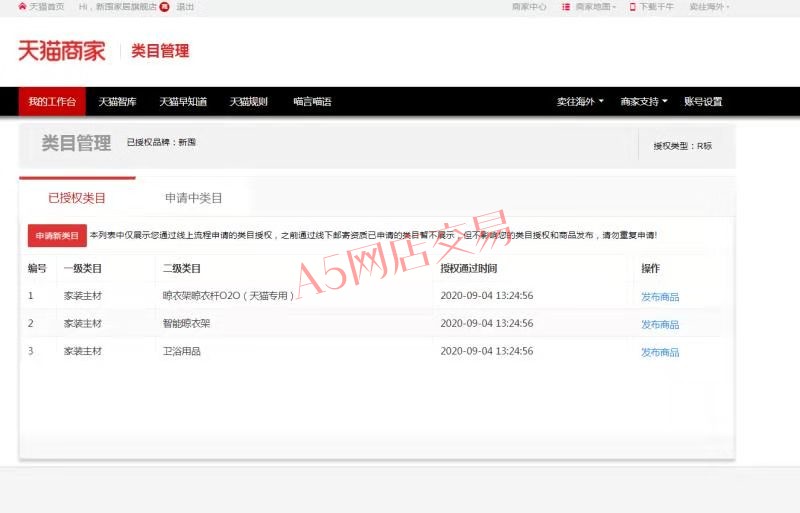Open 天猫早知道 in the navigation bar
The height and width of the screenshot is (513, 800).
[183, 102]
